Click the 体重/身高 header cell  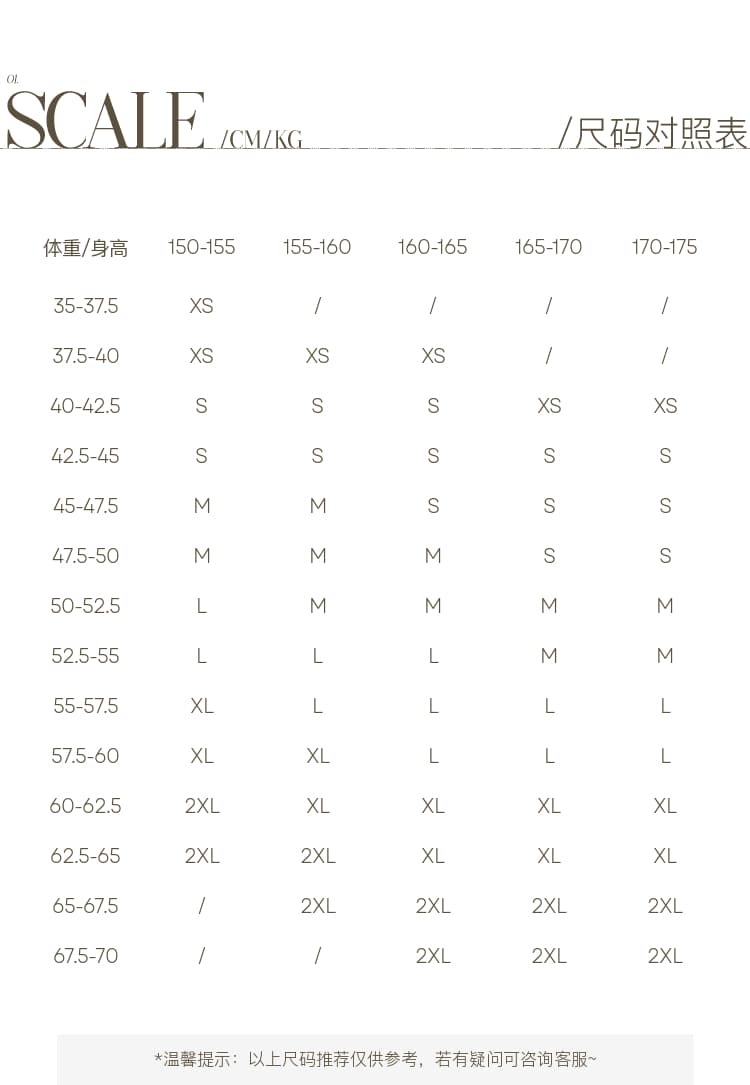tap(86, 248)
